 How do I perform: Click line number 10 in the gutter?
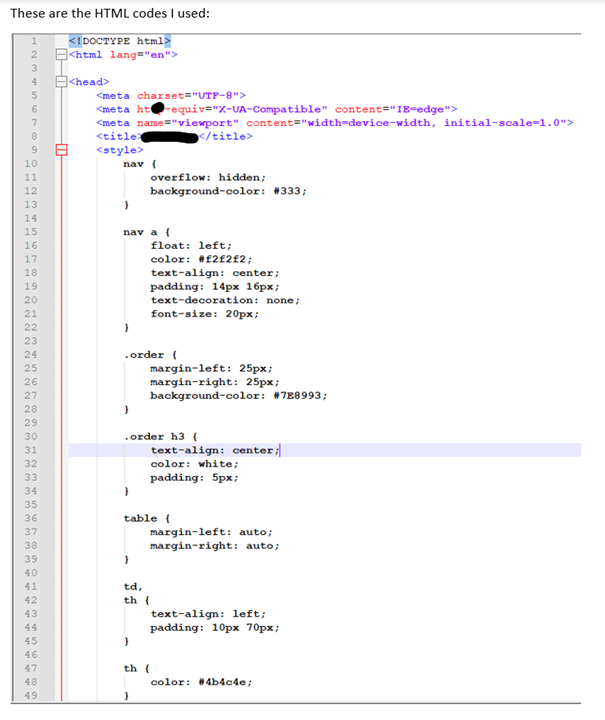tap(31, 164)
